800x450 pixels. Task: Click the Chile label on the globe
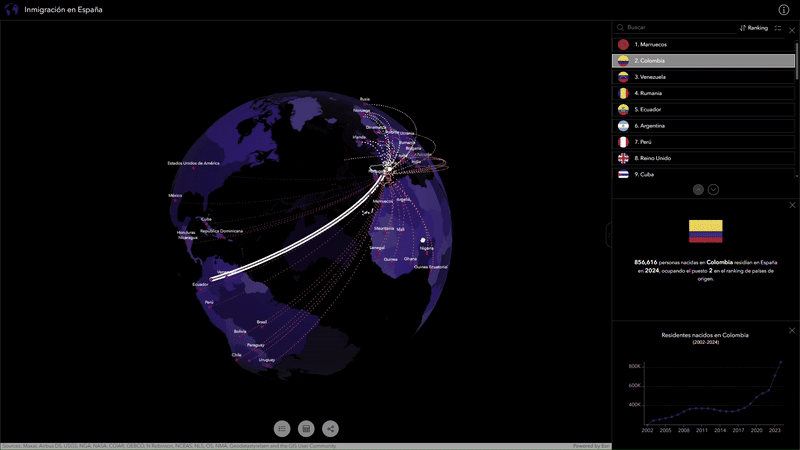(236, 355)
